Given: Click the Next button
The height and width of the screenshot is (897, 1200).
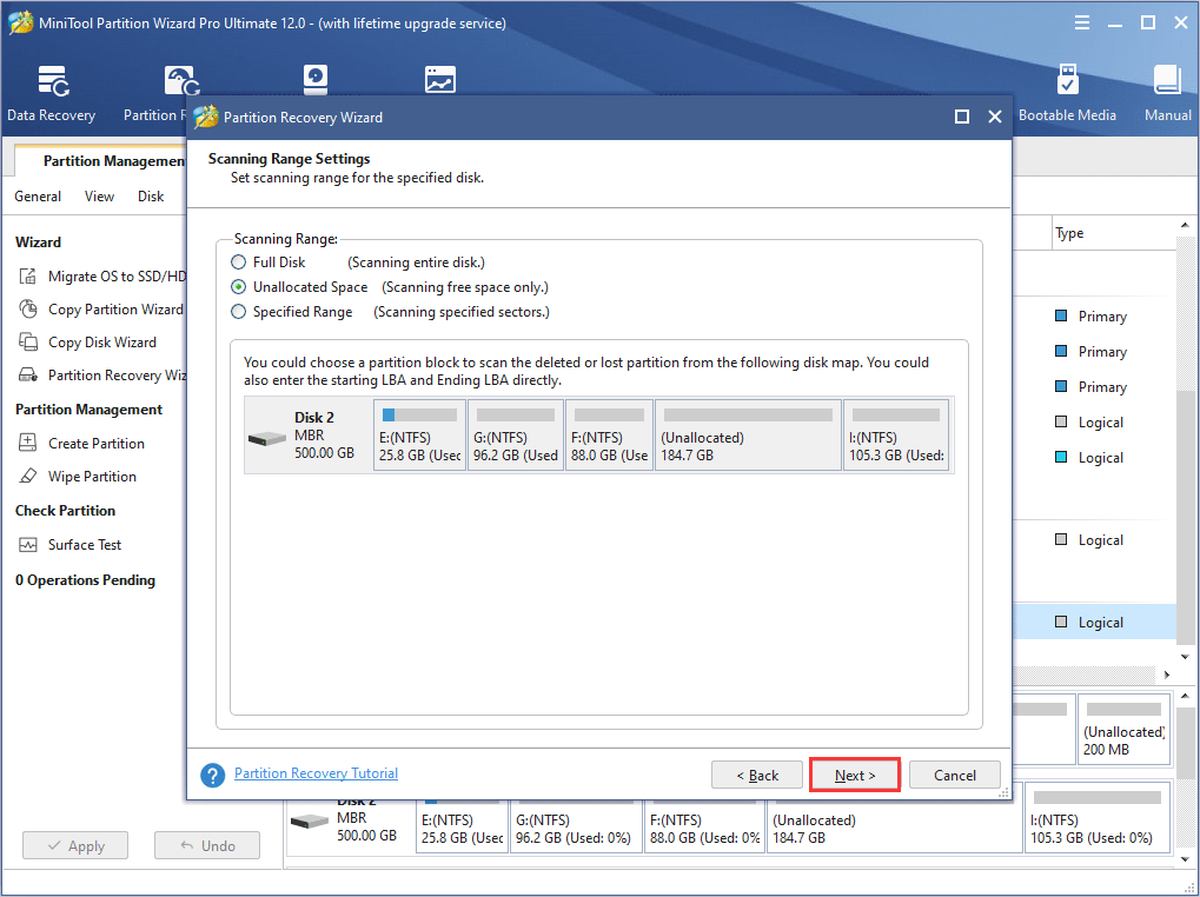Looking at the screenshot, I should (855, 775).
